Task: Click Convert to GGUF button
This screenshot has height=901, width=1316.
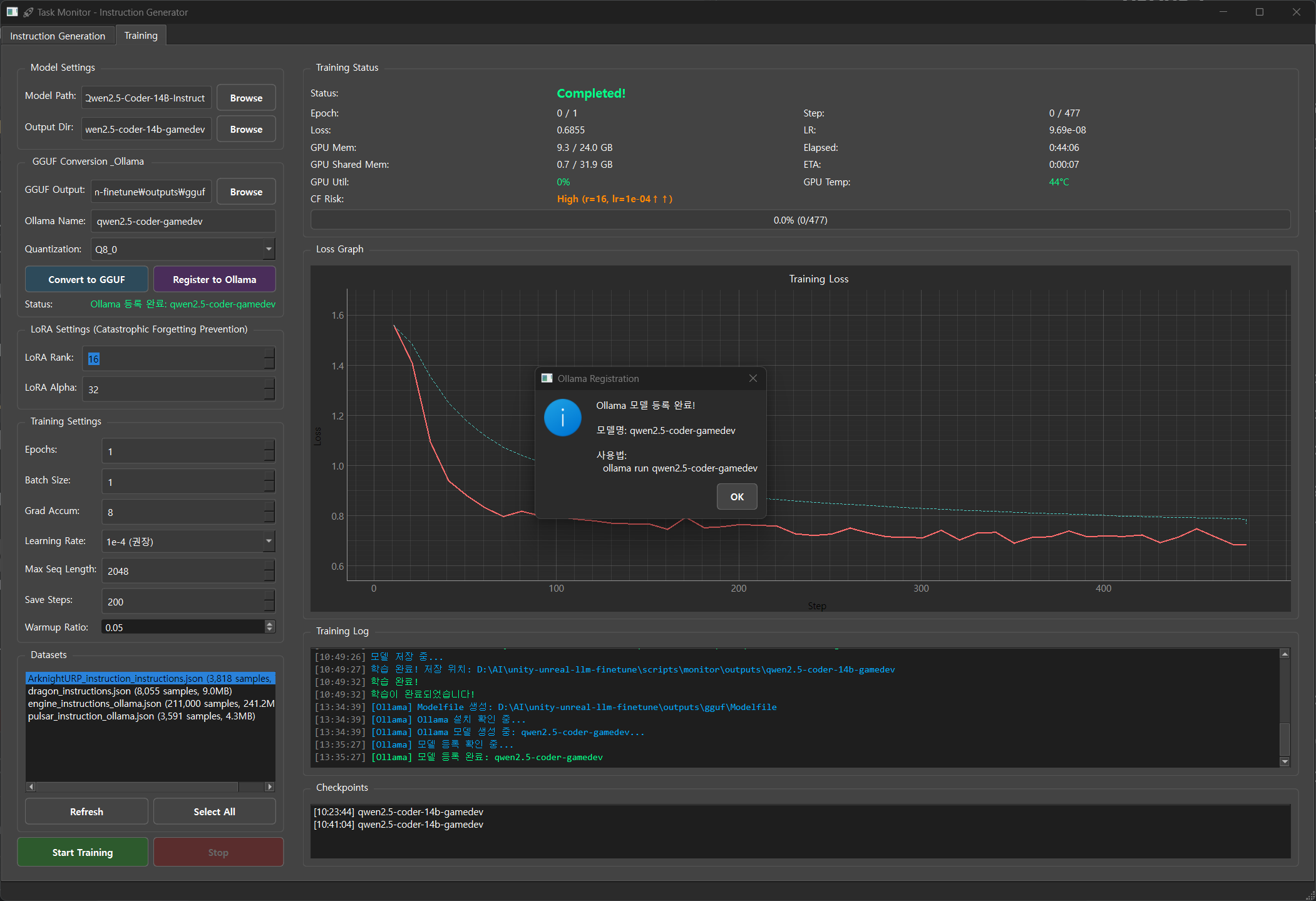Action: (86, 279)
